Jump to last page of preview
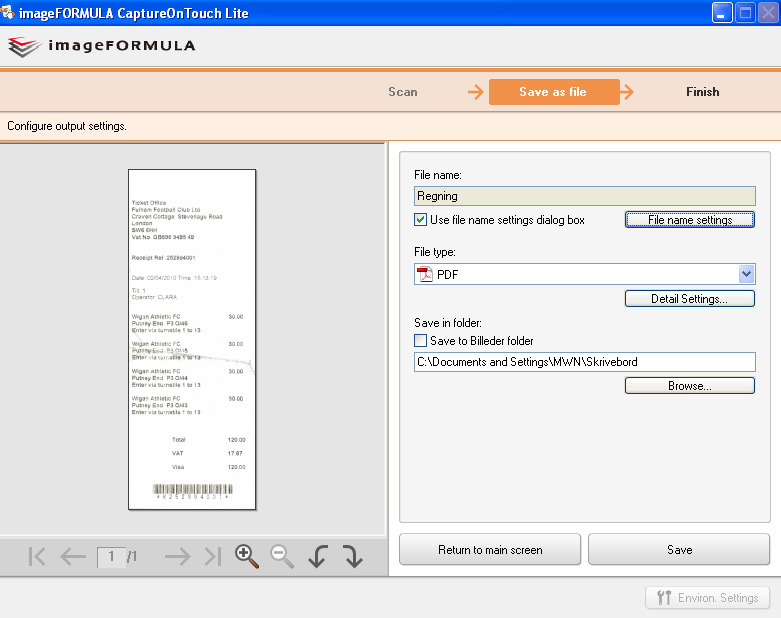The image size is (781, 618). [213, 556]
